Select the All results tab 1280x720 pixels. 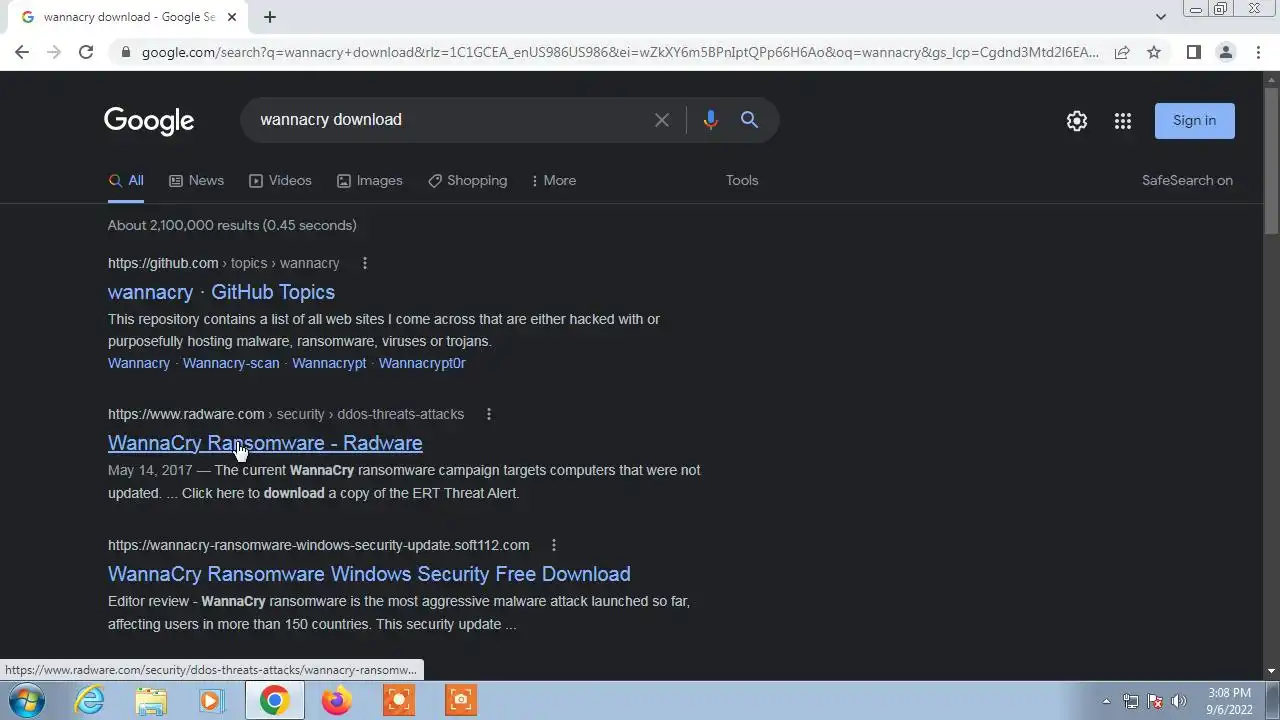[x=126, y=181]
